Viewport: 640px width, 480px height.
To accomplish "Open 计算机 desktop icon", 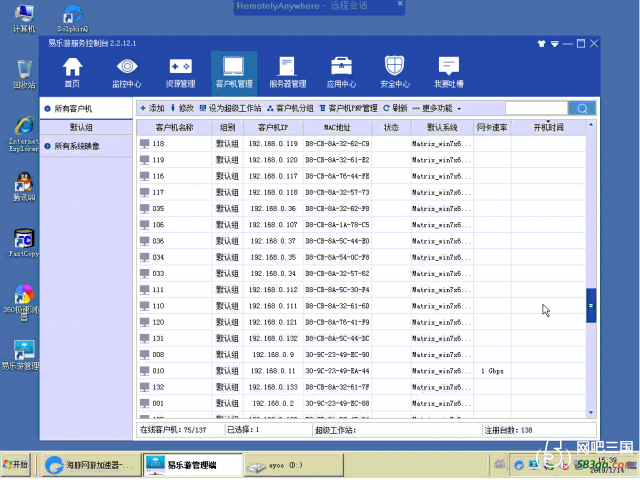I will 24,19.
